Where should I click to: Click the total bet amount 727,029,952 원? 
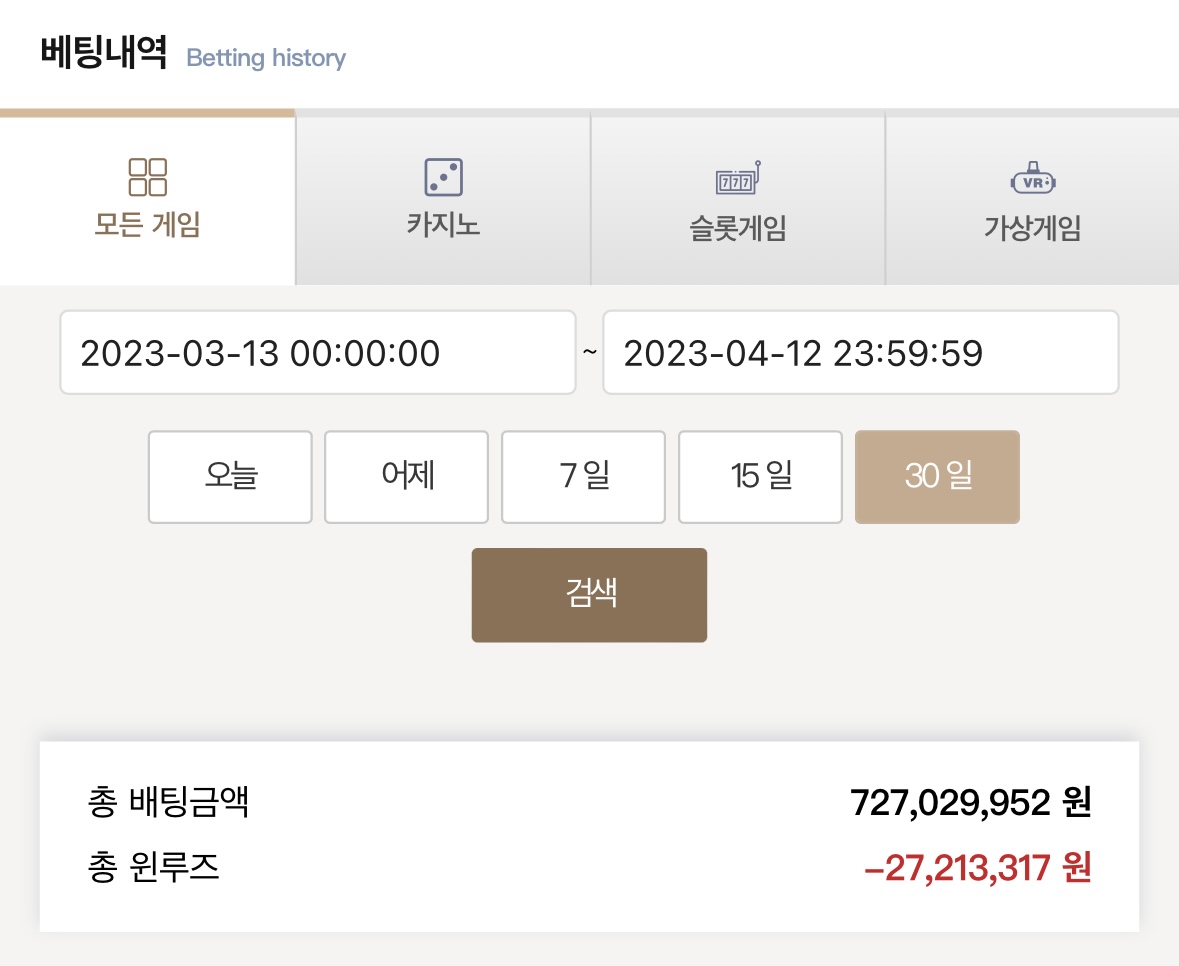coord(971,802)
